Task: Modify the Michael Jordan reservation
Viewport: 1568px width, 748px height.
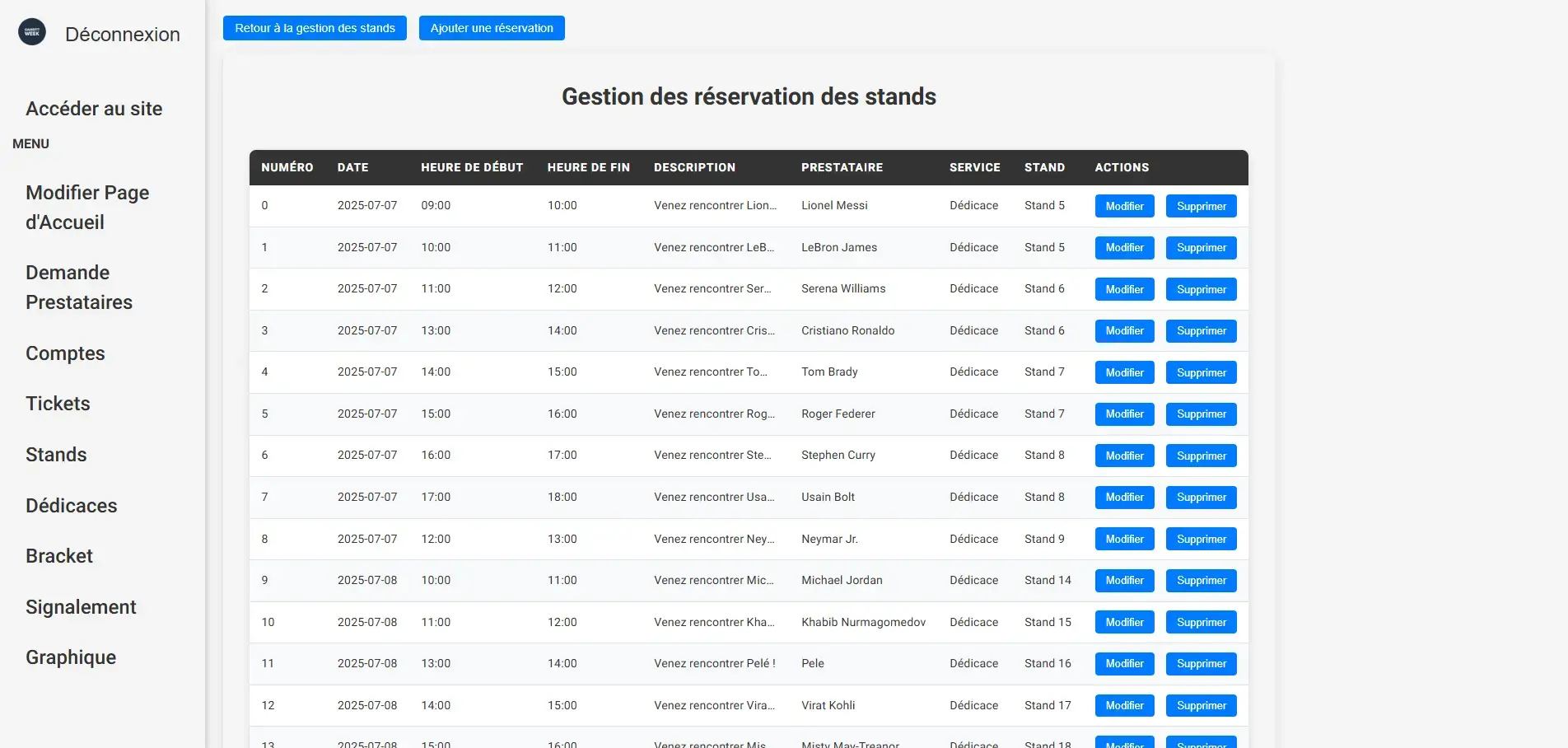Action: (x=1124, y=580)
